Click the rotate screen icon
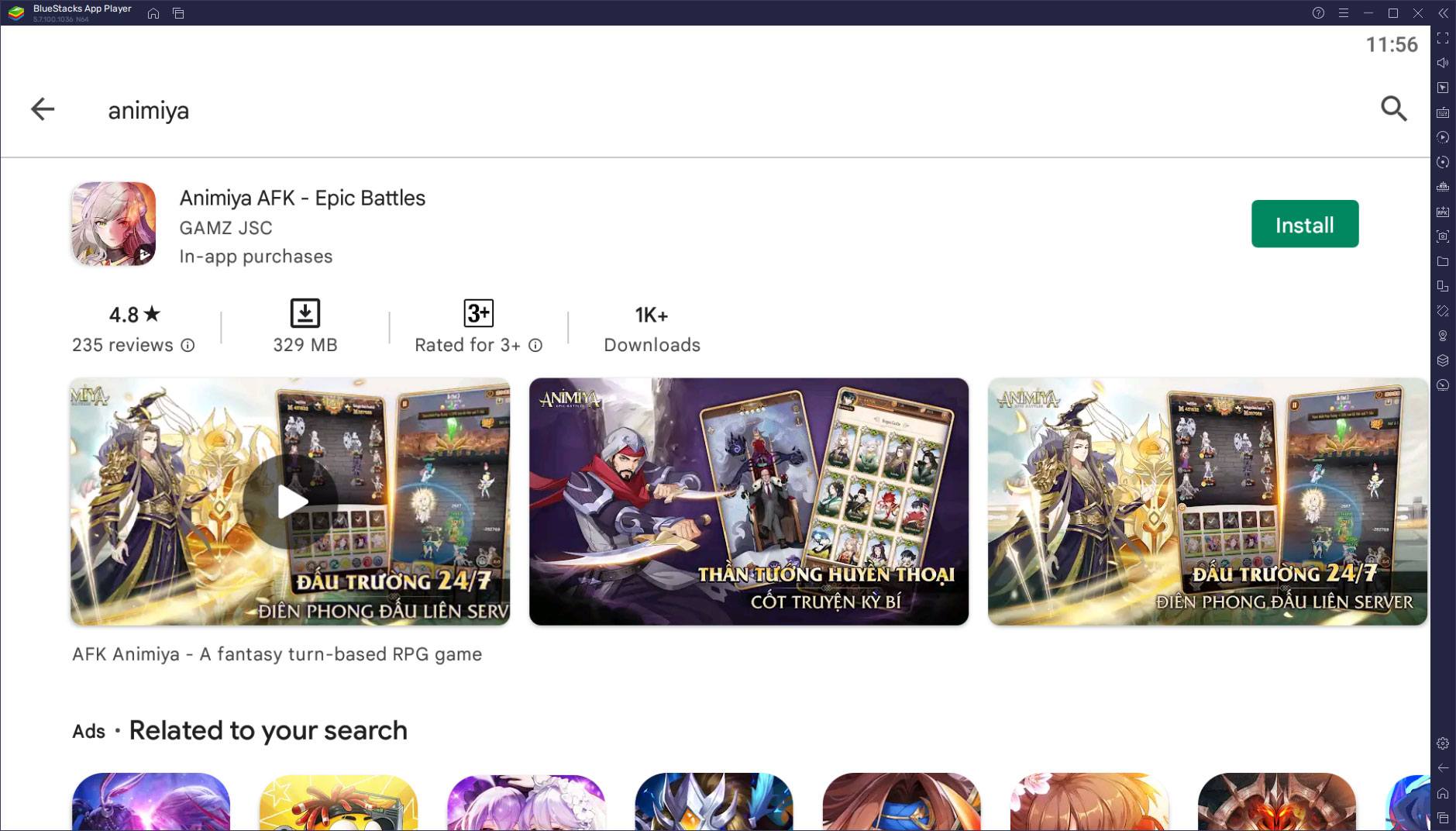Screen dimensions: 1456x831 click(1443, 311)
